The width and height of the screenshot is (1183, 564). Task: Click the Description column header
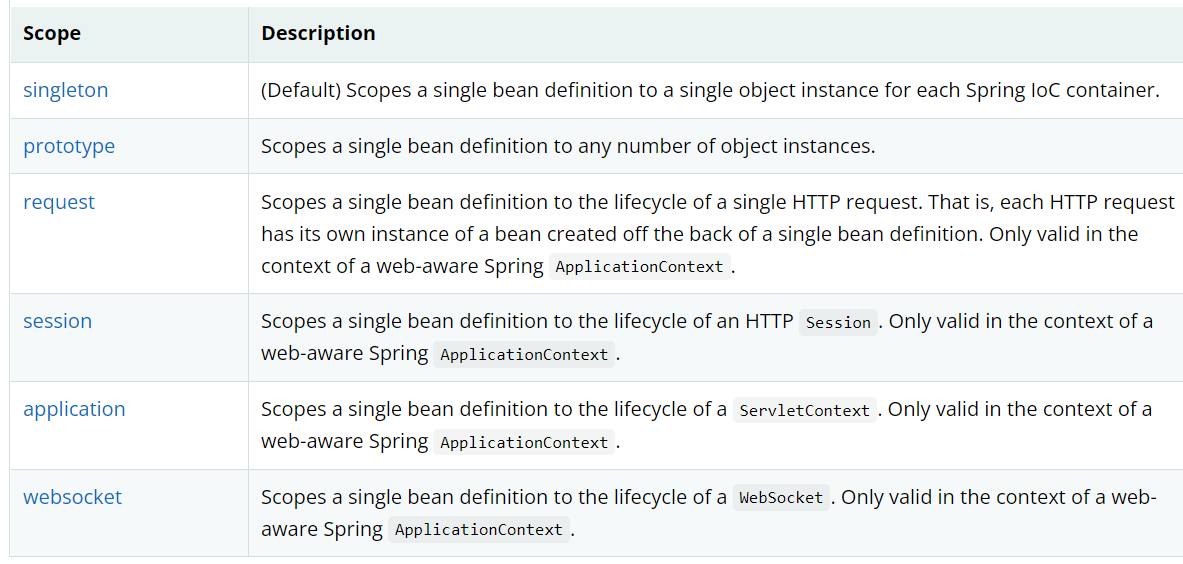coord(318,34)
